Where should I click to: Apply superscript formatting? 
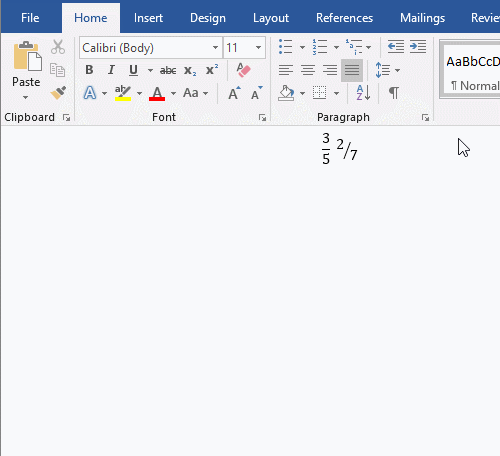[212, 70]
